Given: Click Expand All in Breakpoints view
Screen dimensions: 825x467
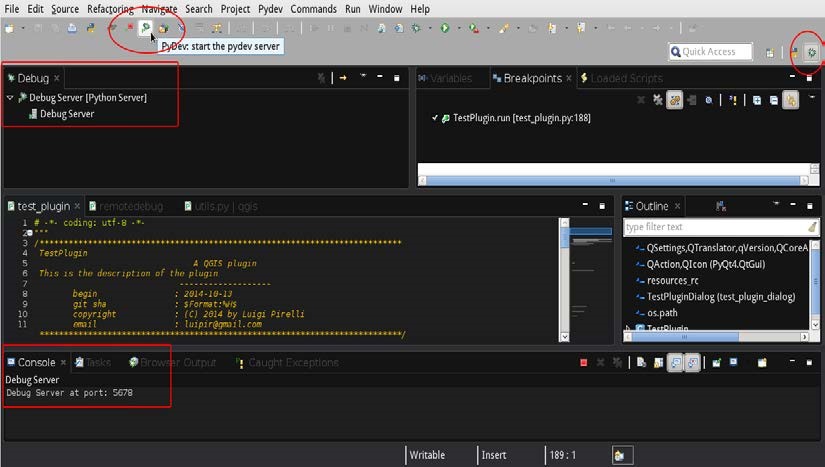Looking at the screenshot, I should tap(757, 100).
